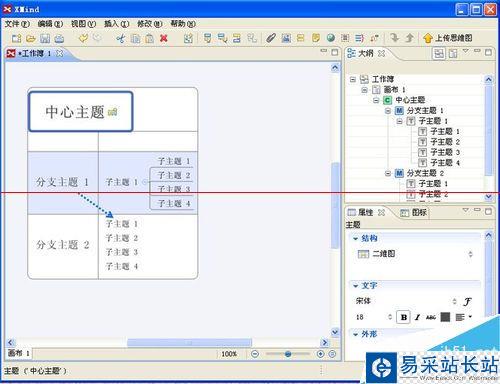The height and width of the screenshot is (384, 500).
Task: Toggle strikethrough ABC formatting
Action: tap(431, 317)
